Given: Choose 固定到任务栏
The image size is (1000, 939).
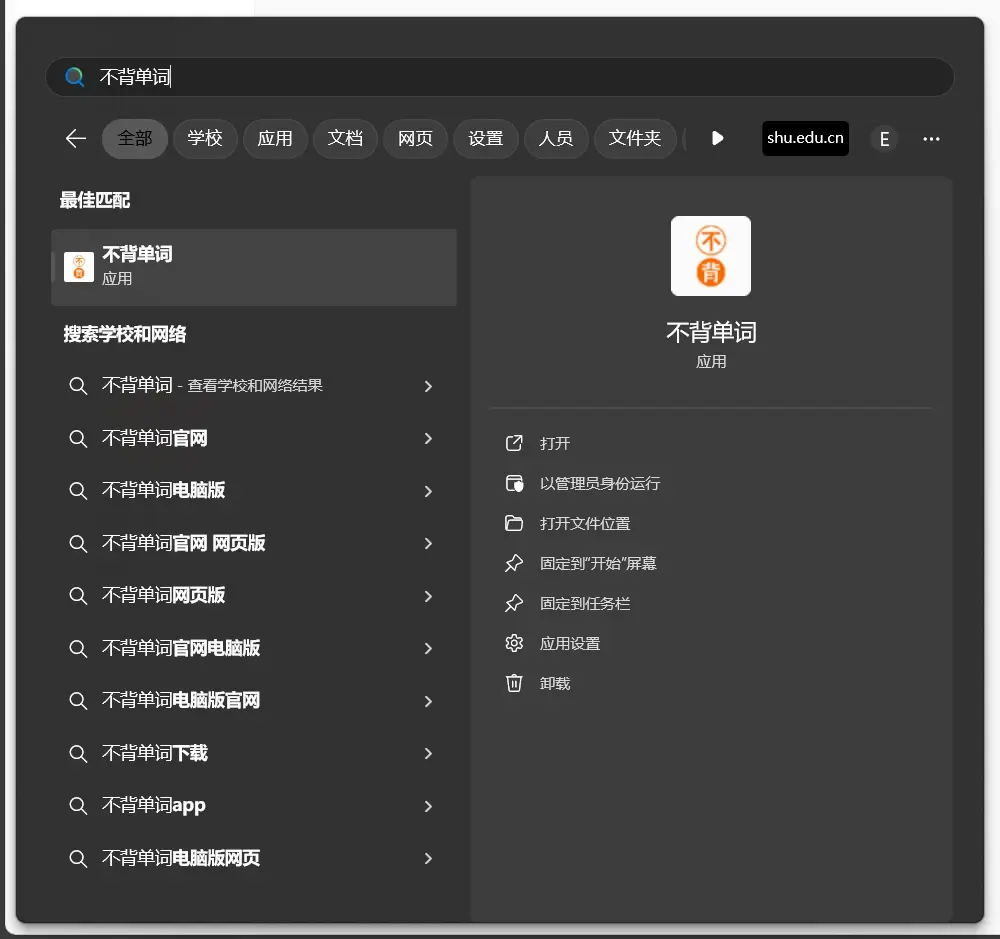Looking at the screenshot, I should click(585, 603).
